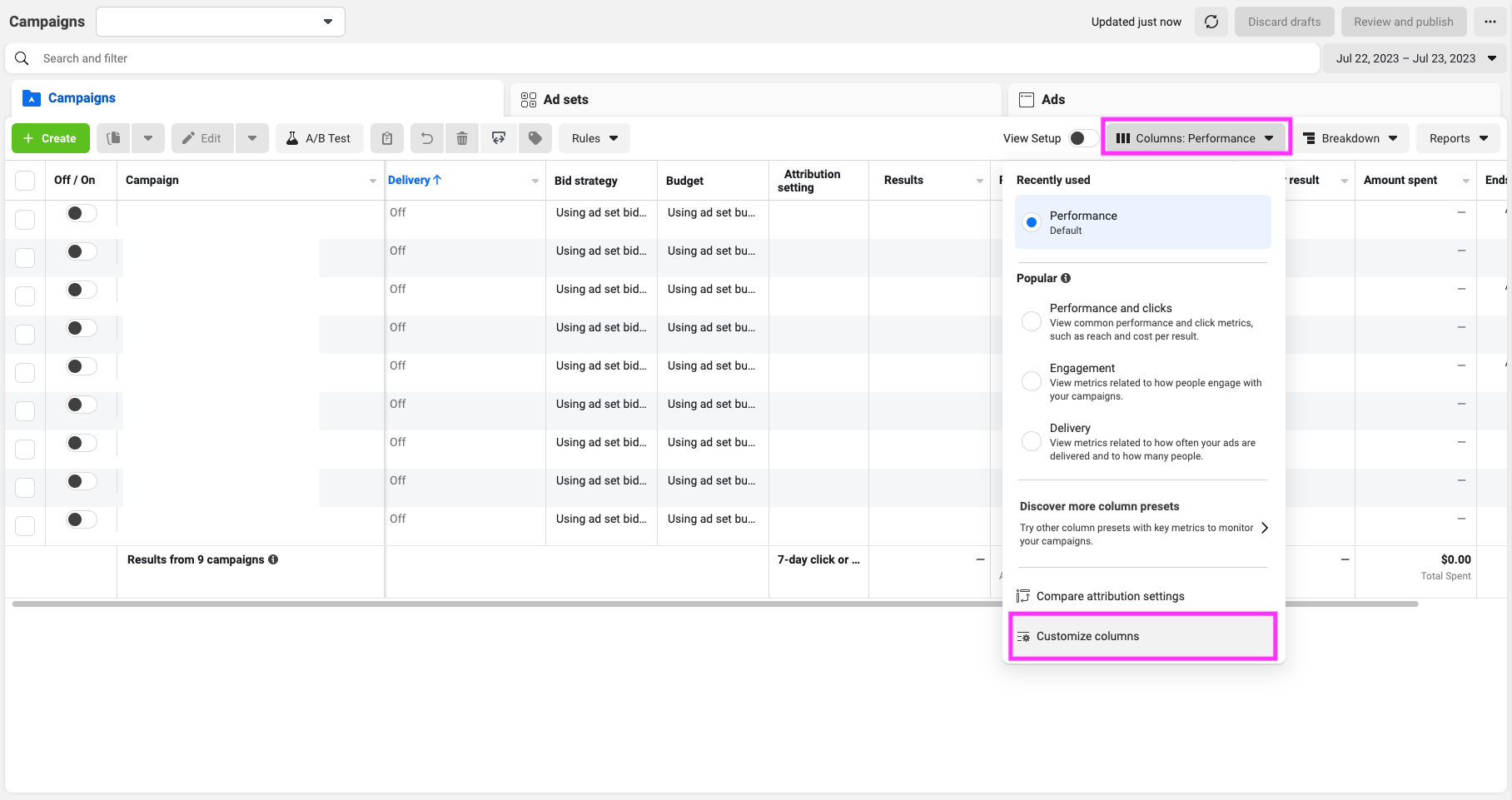Click the Ads window icon
This screenshot has width=1512, height=800.
tap(1027, 100)
